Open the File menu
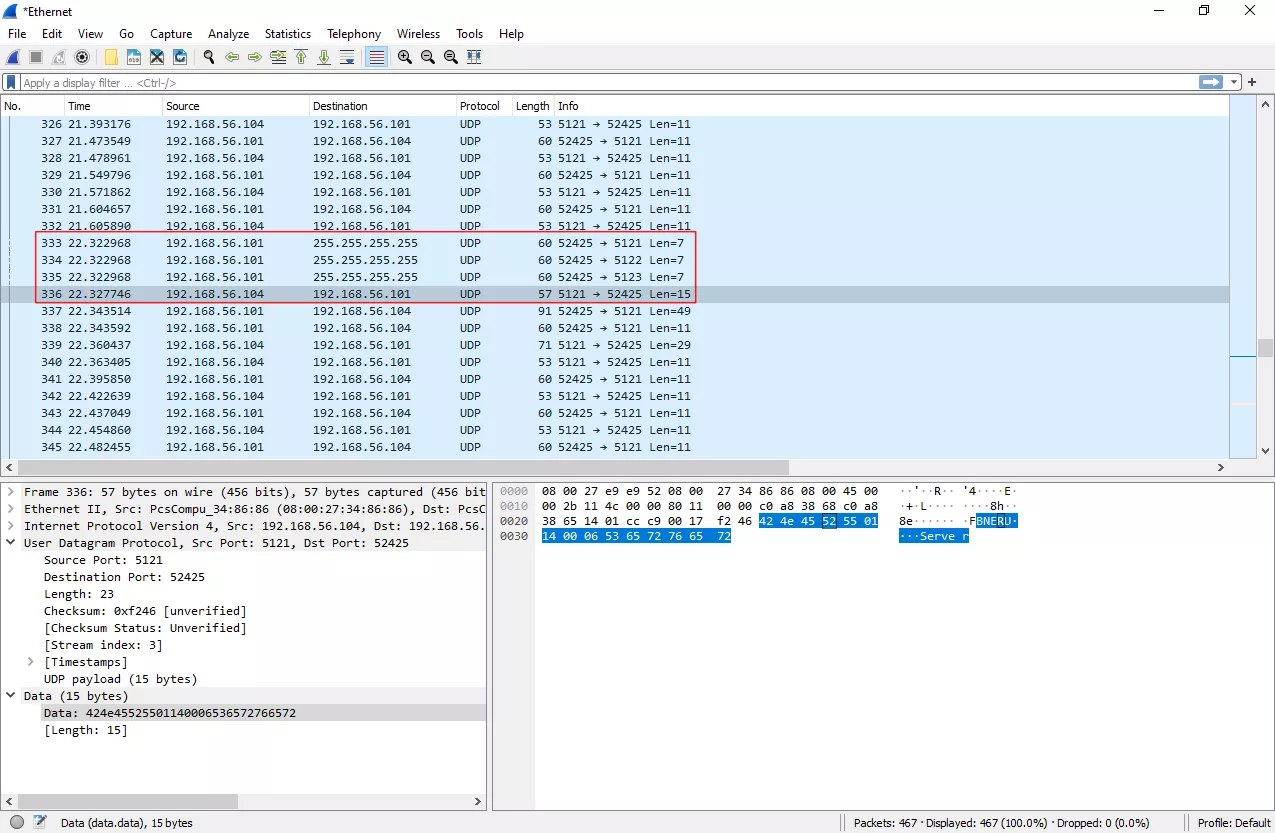 [17, 33]
